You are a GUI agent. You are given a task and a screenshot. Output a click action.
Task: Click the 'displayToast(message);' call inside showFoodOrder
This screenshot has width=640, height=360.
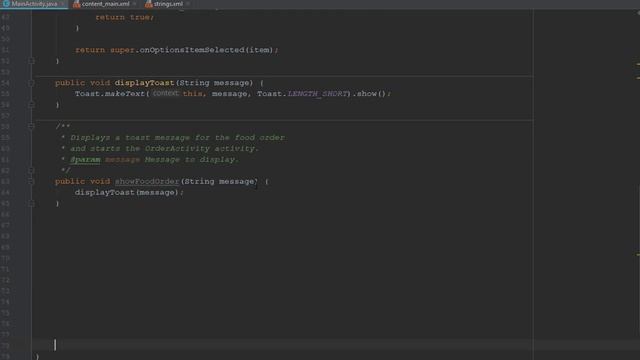tap(129, 192)
